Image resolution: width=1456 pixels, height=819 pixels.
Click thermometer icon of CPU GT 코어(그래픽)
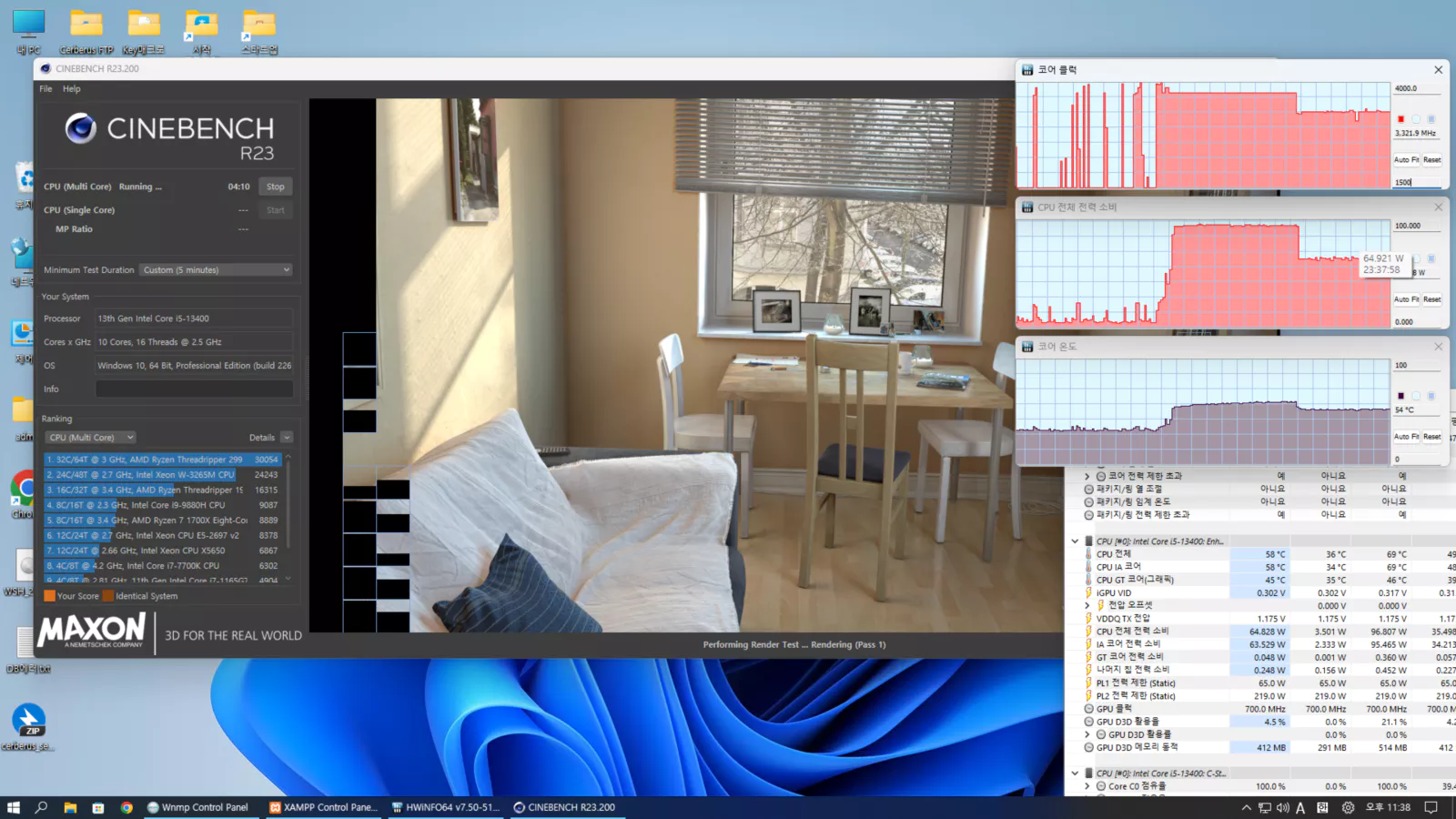1088,580
